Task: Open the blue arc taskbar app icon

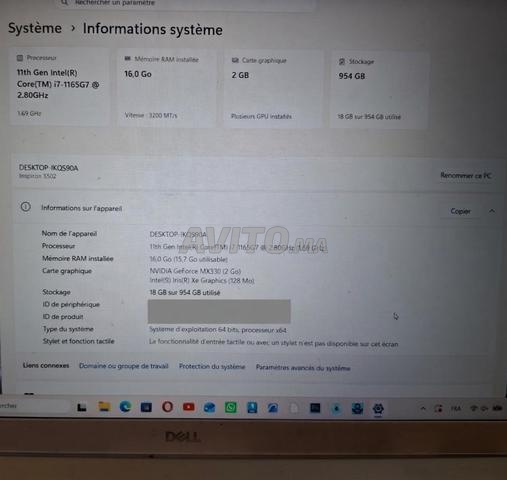Action: pyautogui.click(x=273, y=408)
